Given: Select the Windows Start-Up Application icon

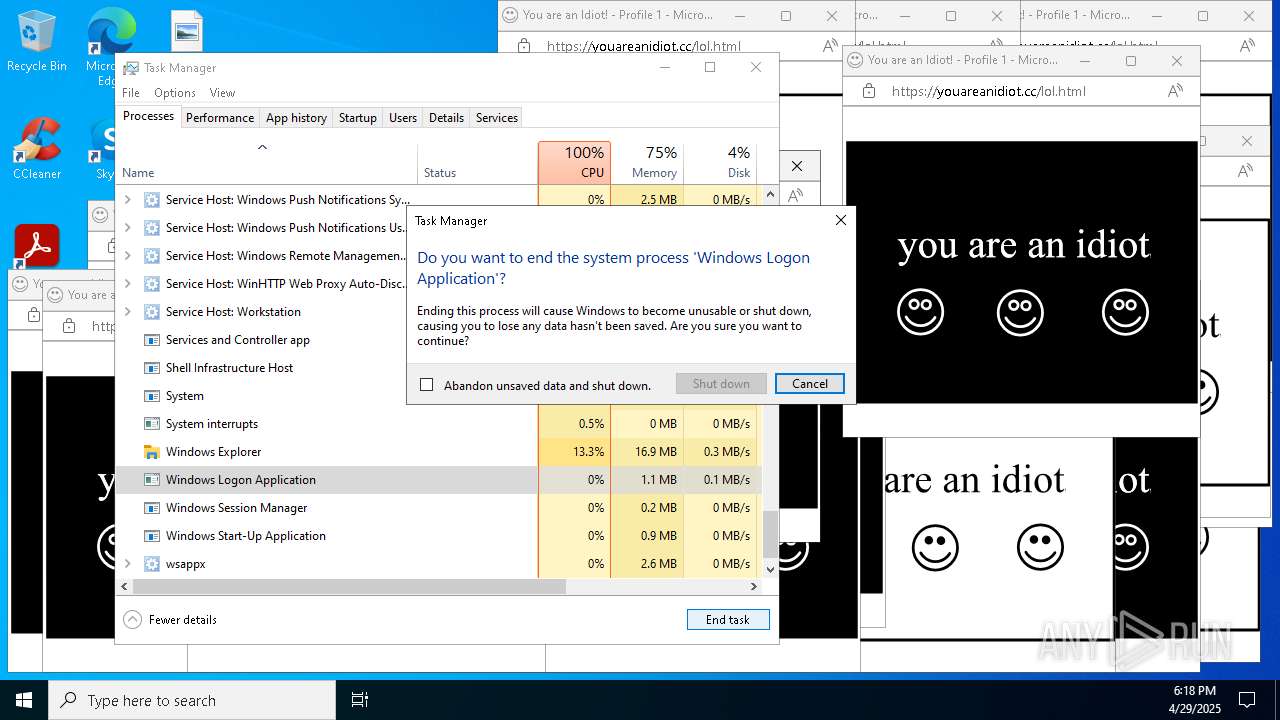Looking at the screenshot, I should pyautogui.click(x=152, y=536).
